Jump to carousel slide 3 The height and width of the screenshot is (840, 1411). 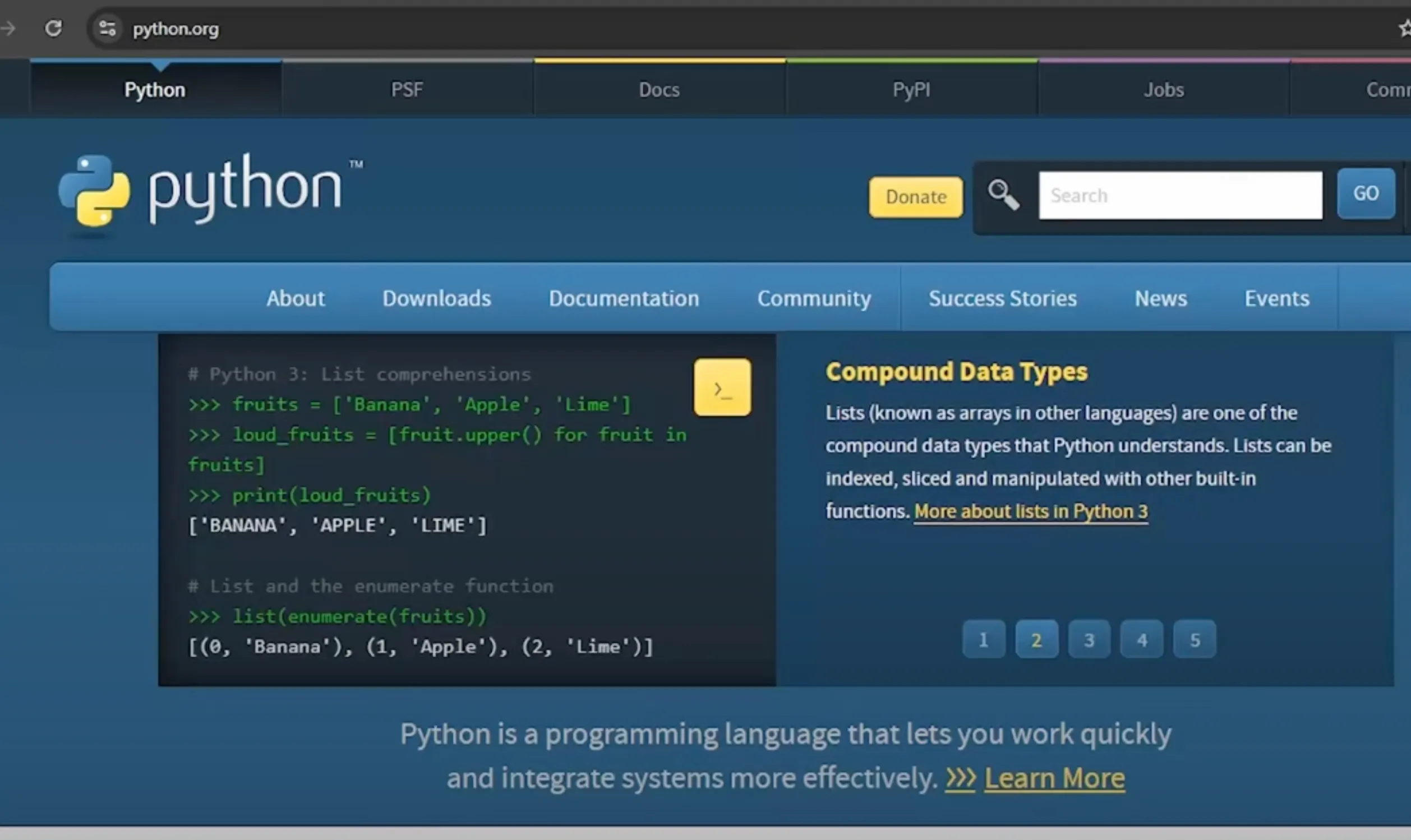tap(1089, 639)
